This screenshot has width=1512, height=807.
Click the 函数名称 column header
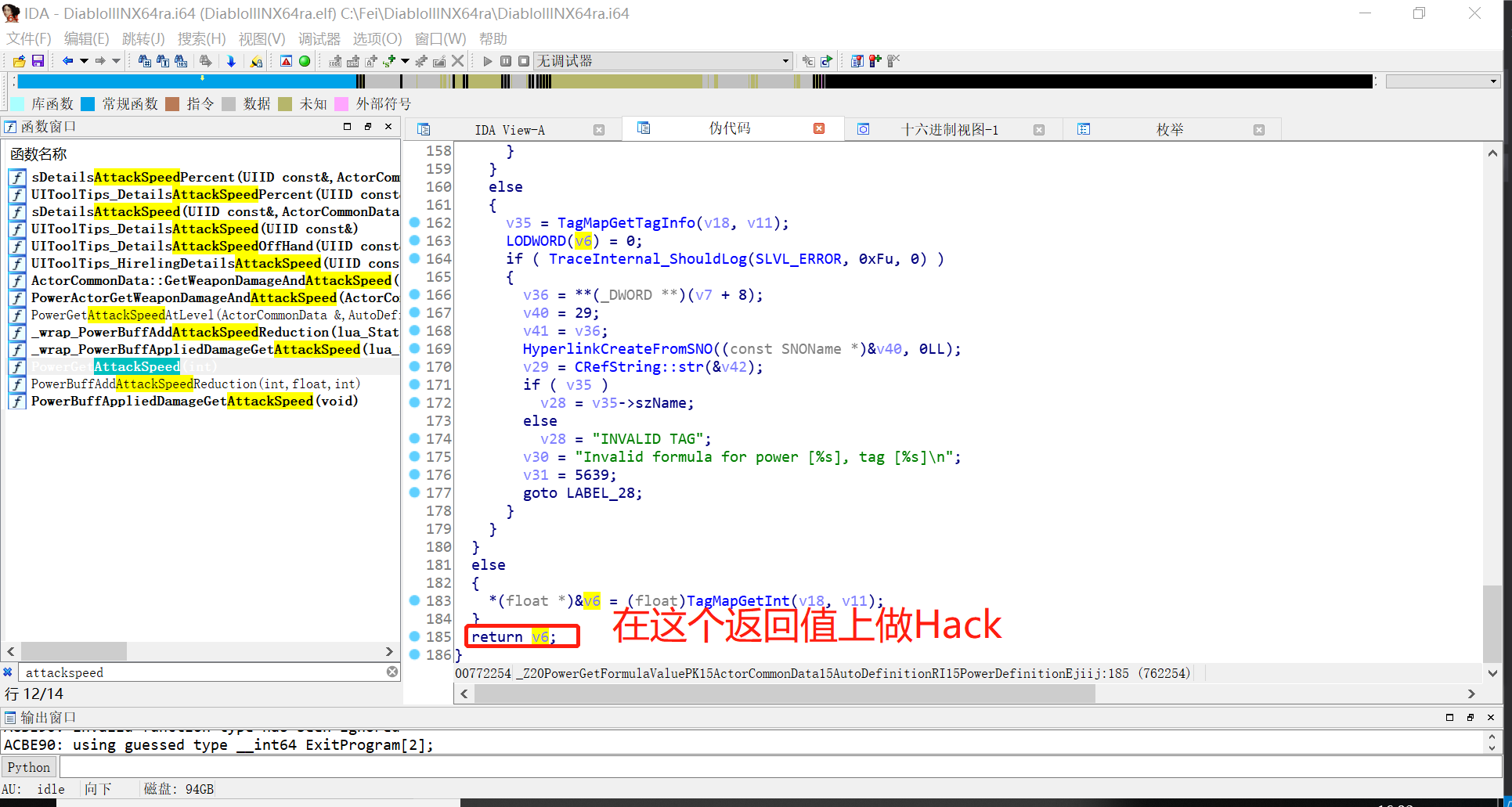39,154
